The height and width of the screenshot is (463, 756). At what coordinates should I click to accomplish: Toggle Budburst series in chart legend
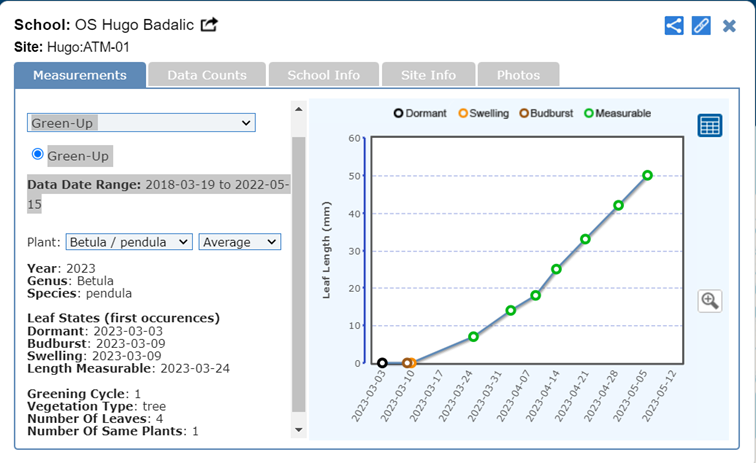pos(546,113)
